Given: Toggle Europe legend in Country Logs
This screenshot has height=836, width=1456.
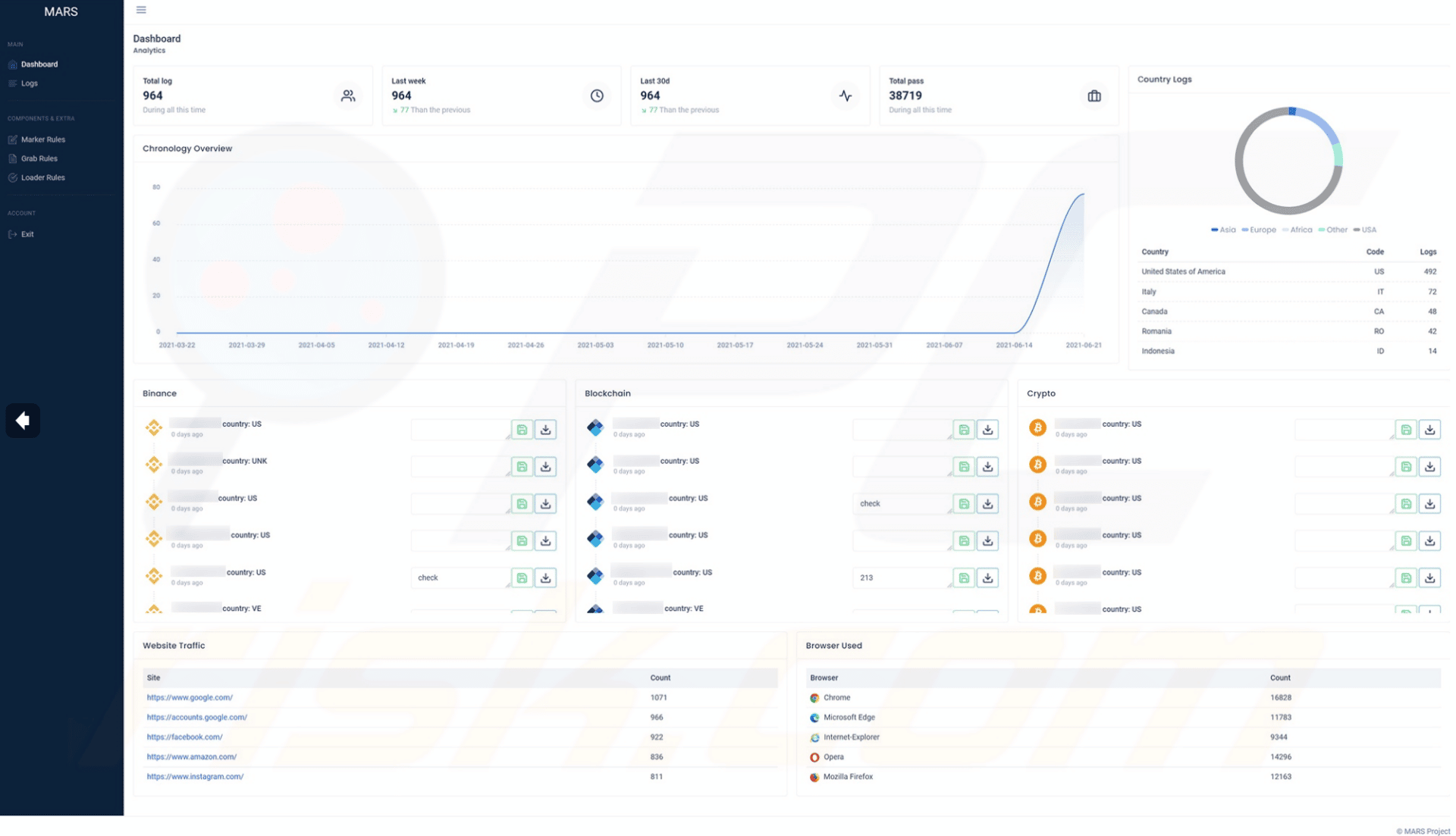Looking at the screenshot, I should [1259, 230].
